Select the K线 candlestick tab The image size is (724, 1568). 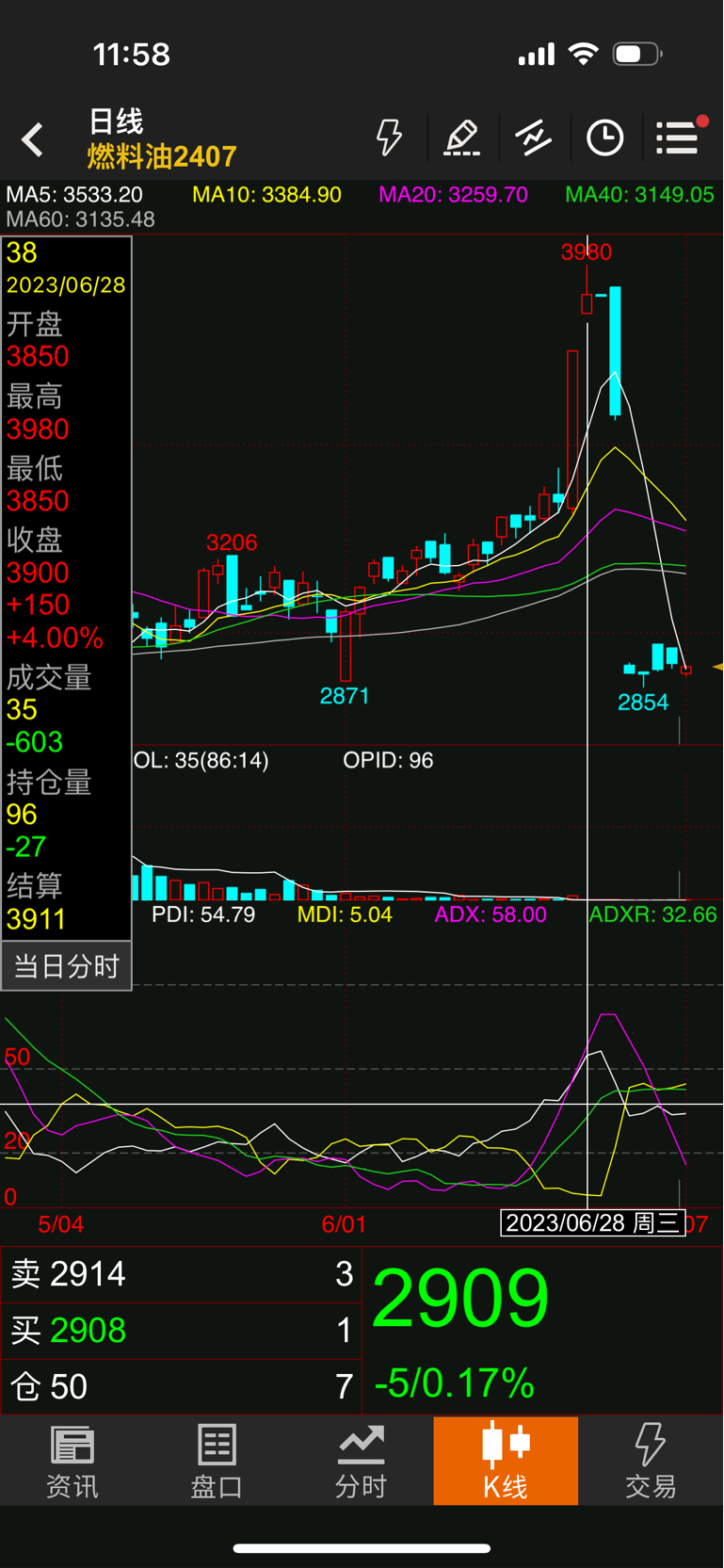click(506, 1461)
